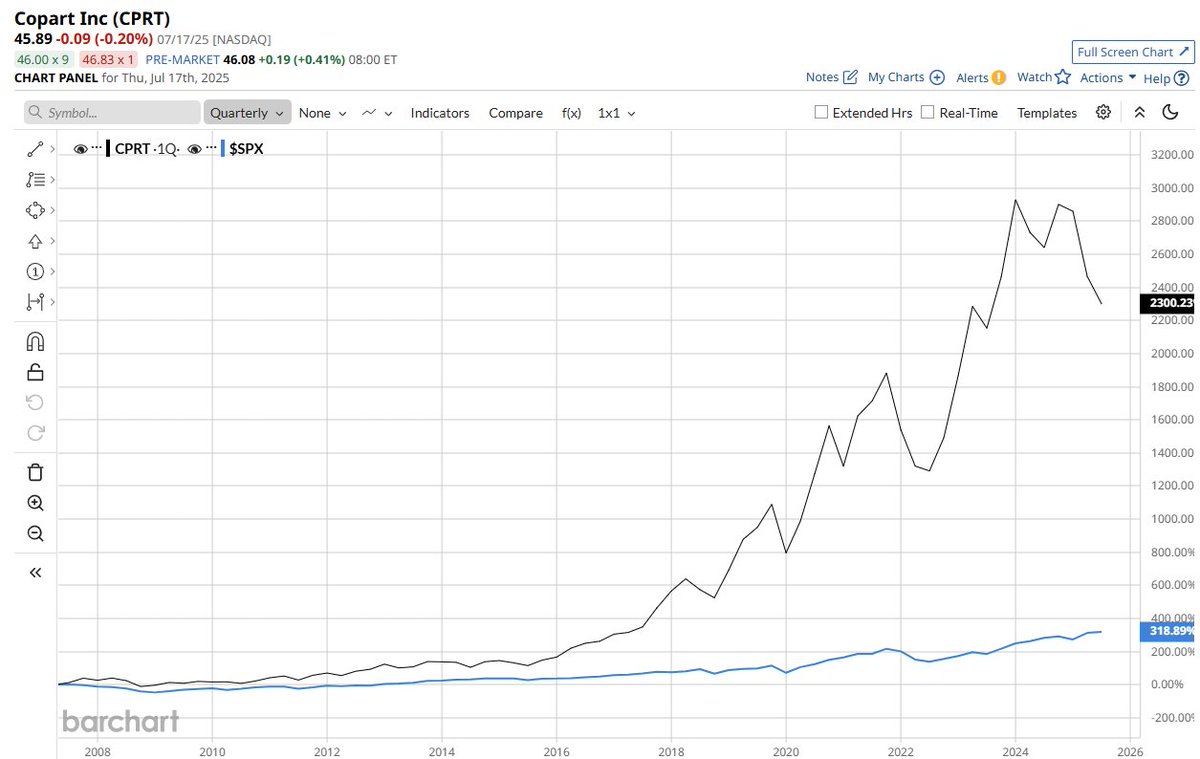The width and height of the screenshot is (1200, 759).
Task: Enable the Extended Hrs checkbox
Action: point(822,112)
